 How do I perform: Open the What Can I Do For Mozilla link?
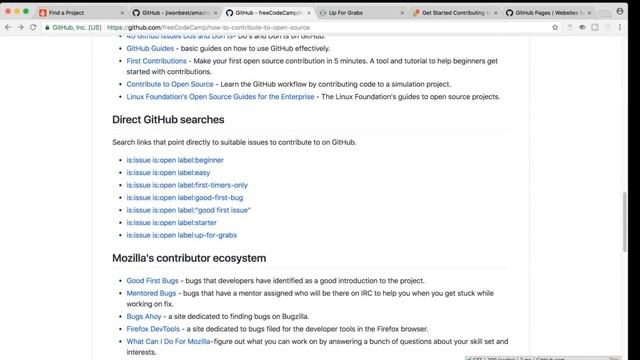168,342
